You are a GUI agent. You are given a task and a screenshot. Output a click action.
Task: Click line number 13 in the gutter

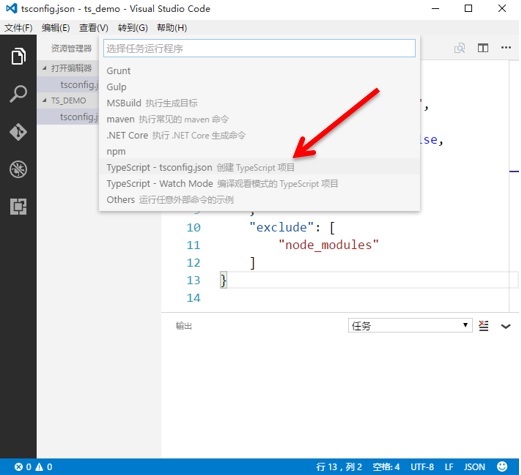click(x=193, y=280)
